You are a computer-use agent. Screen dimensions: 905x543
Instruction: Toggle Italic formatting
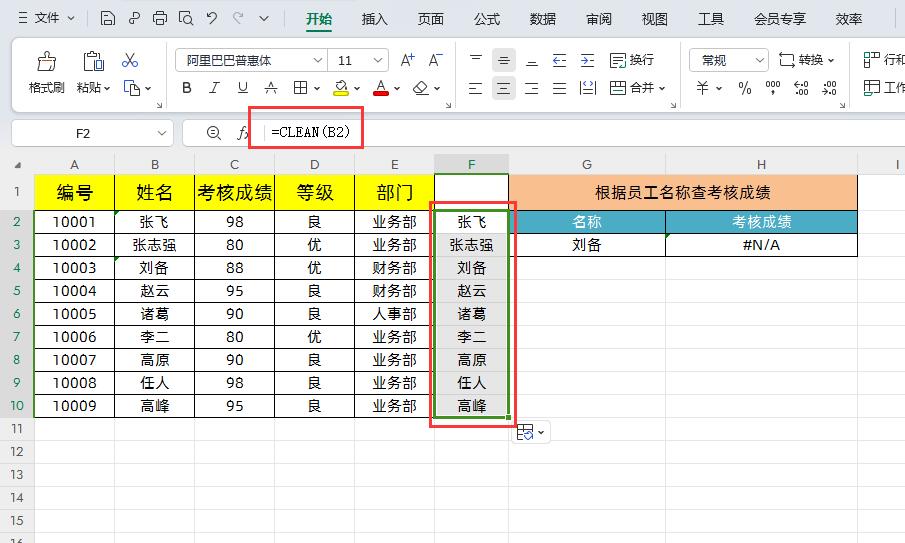coord(214,88)
